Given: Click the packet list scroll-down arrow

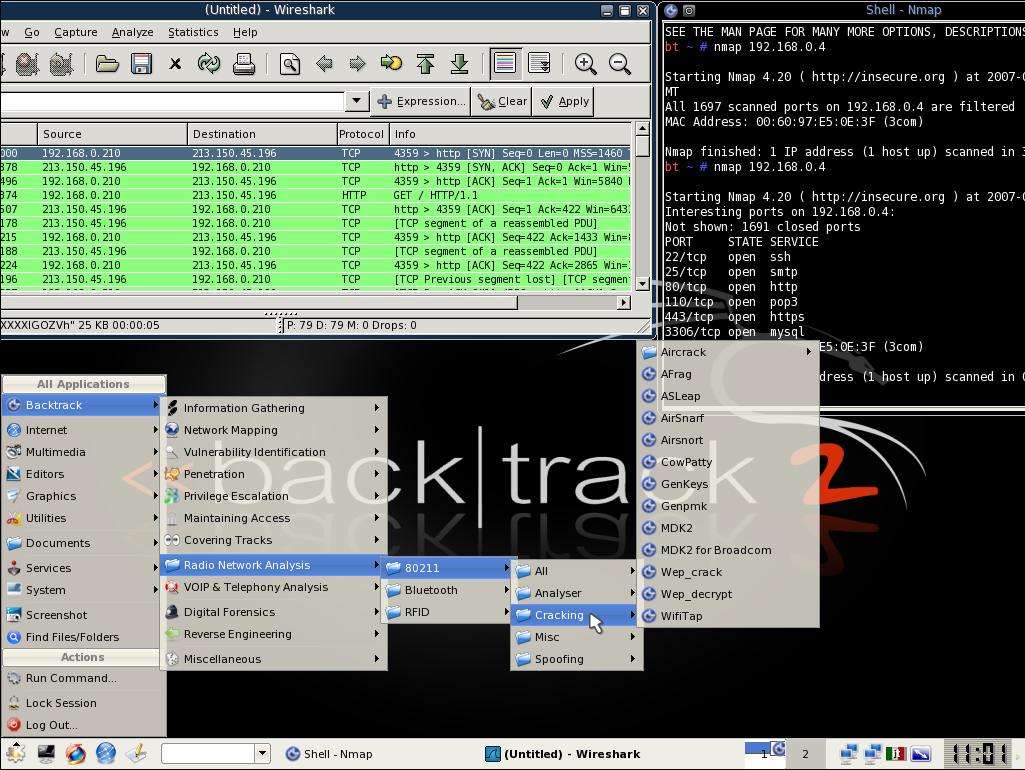Looking at the screenshot, I should [x=642, y=284].
